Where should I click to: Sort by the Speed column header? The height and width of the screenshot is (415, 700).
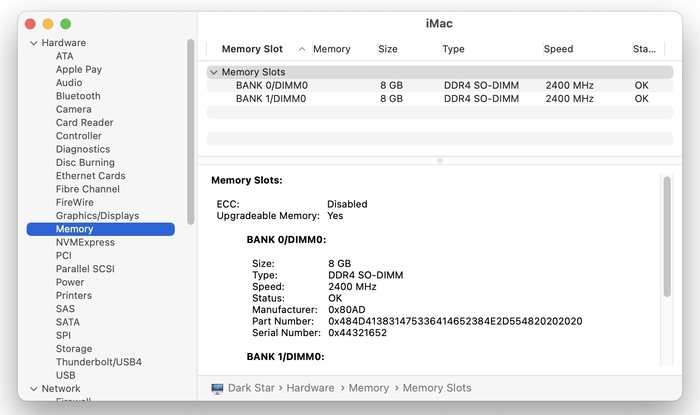pos(558,49)
